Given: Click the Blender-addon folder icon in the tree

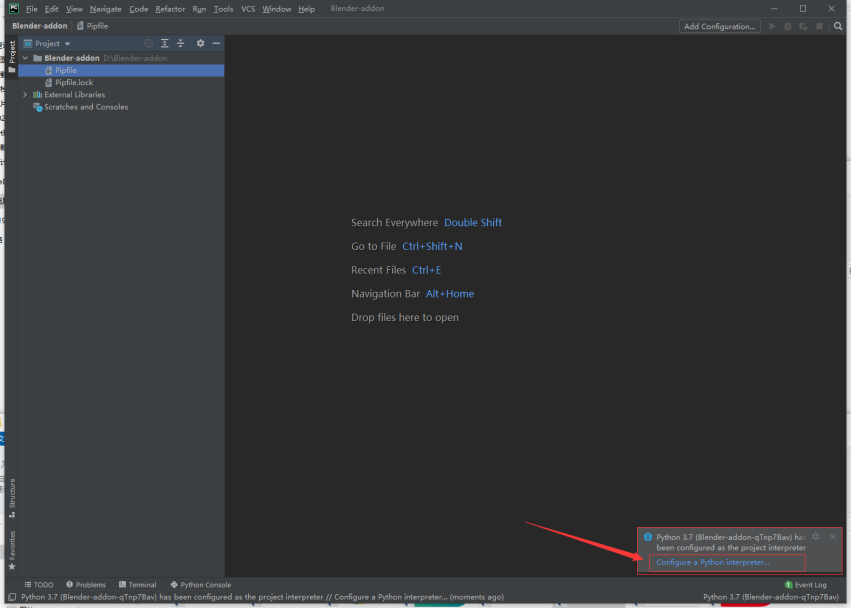Looking at the screenshot, I should (37, 58).
